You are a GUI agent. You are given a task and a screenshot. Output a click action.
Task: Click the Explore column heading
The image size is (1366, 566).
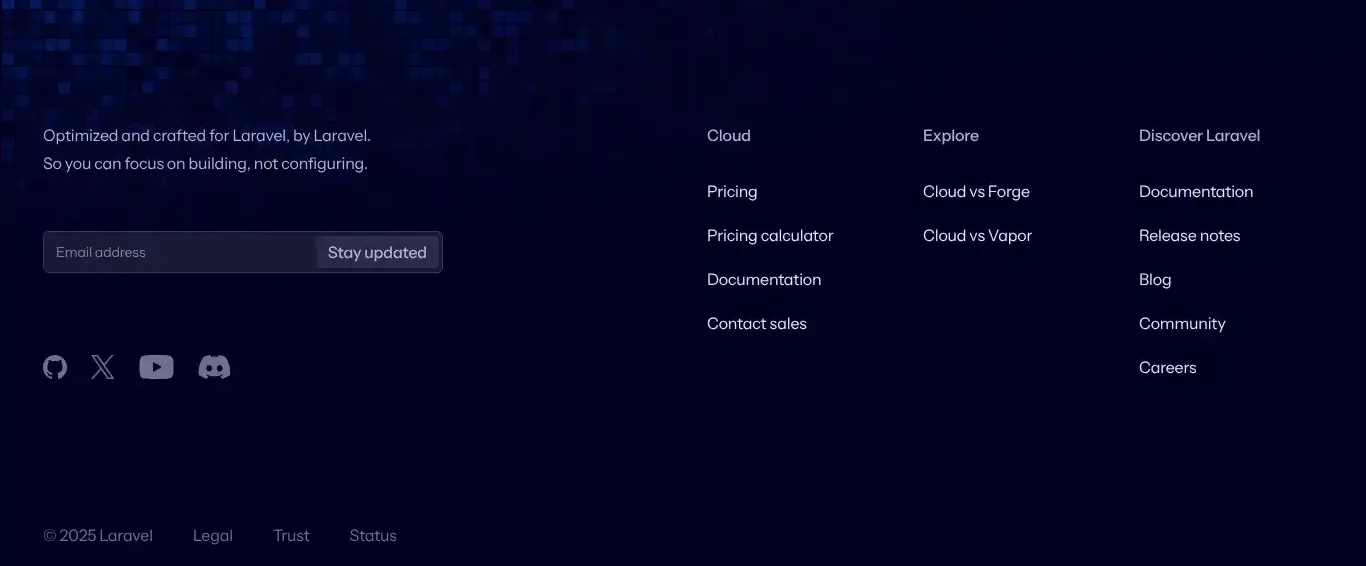[951, 135]
